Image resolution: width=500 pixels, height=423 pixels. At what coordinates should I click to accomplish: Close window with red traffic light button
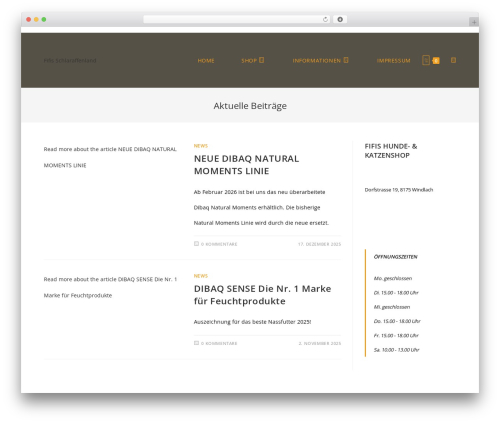pos(29,20)
